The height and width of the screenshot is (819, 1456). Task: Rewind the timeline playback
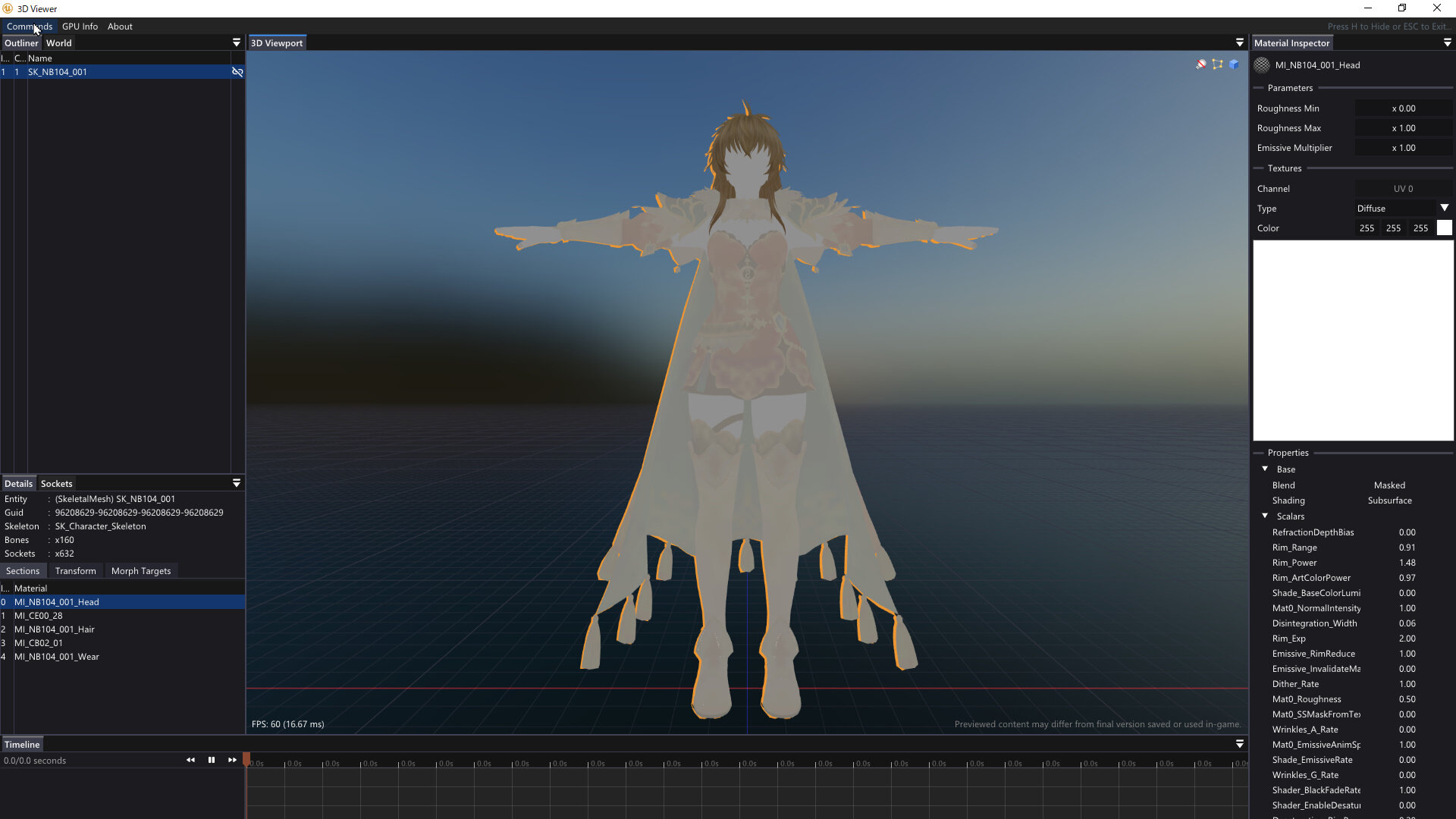(190, 760)
